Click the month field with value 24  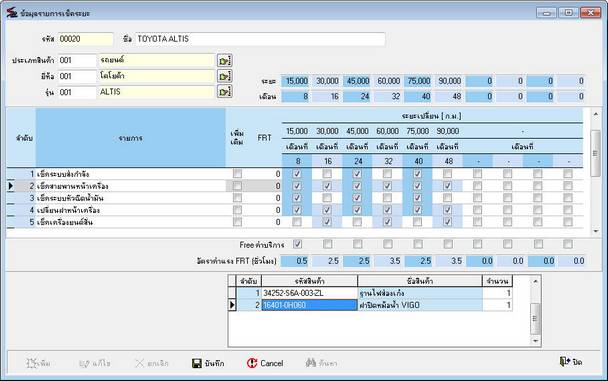pos(356,97)
